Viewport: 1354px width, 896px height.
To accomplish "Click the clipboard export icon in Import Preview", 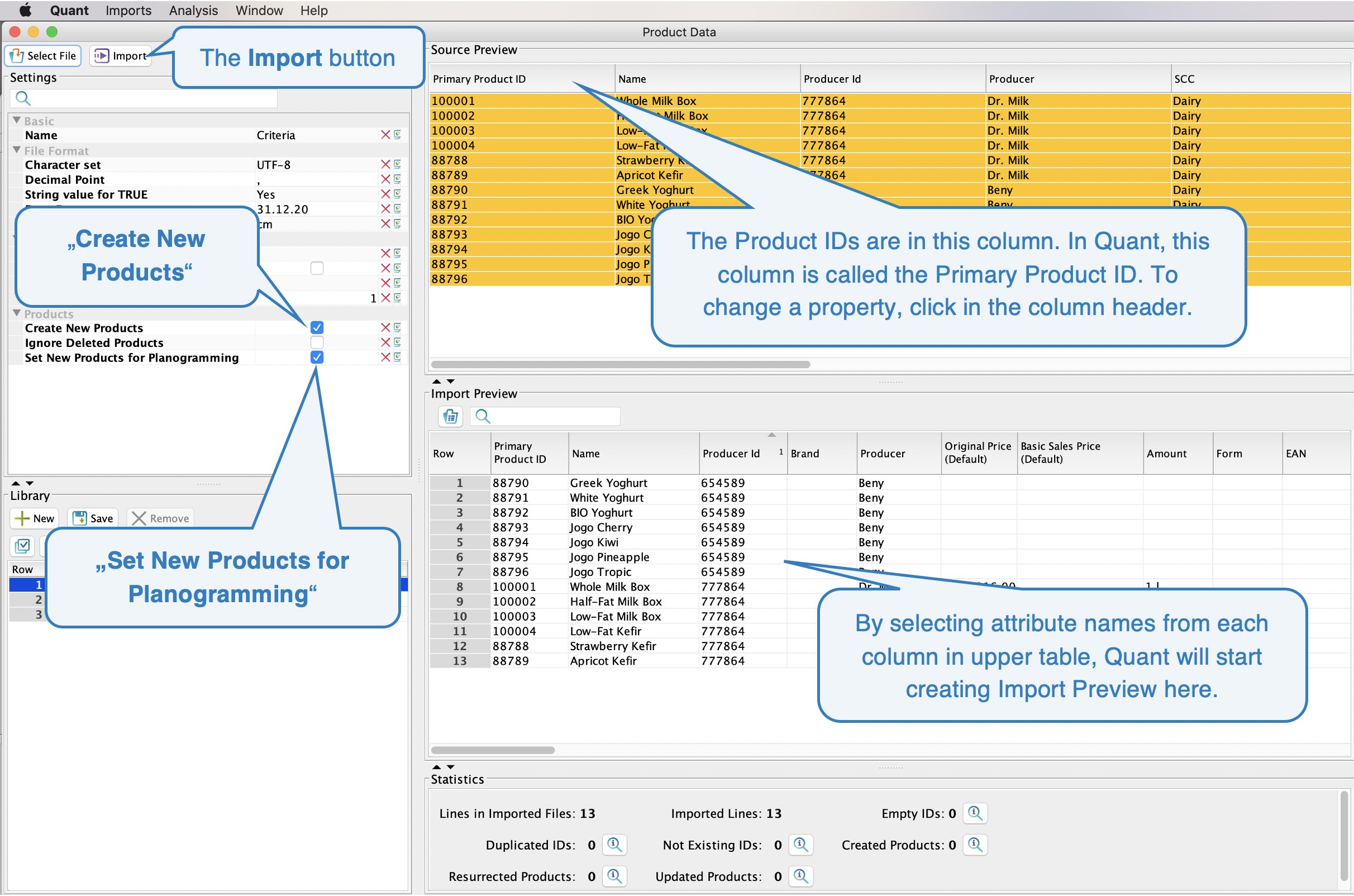I will [x=451, y=417].
